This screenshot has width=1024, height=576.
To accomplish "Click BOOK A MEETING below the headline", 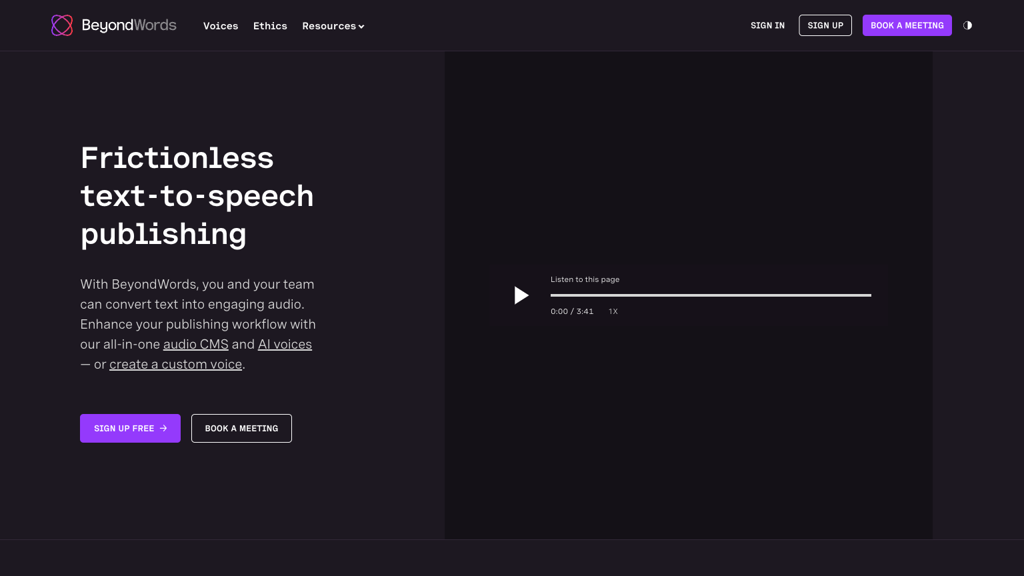I will (241, 428).
